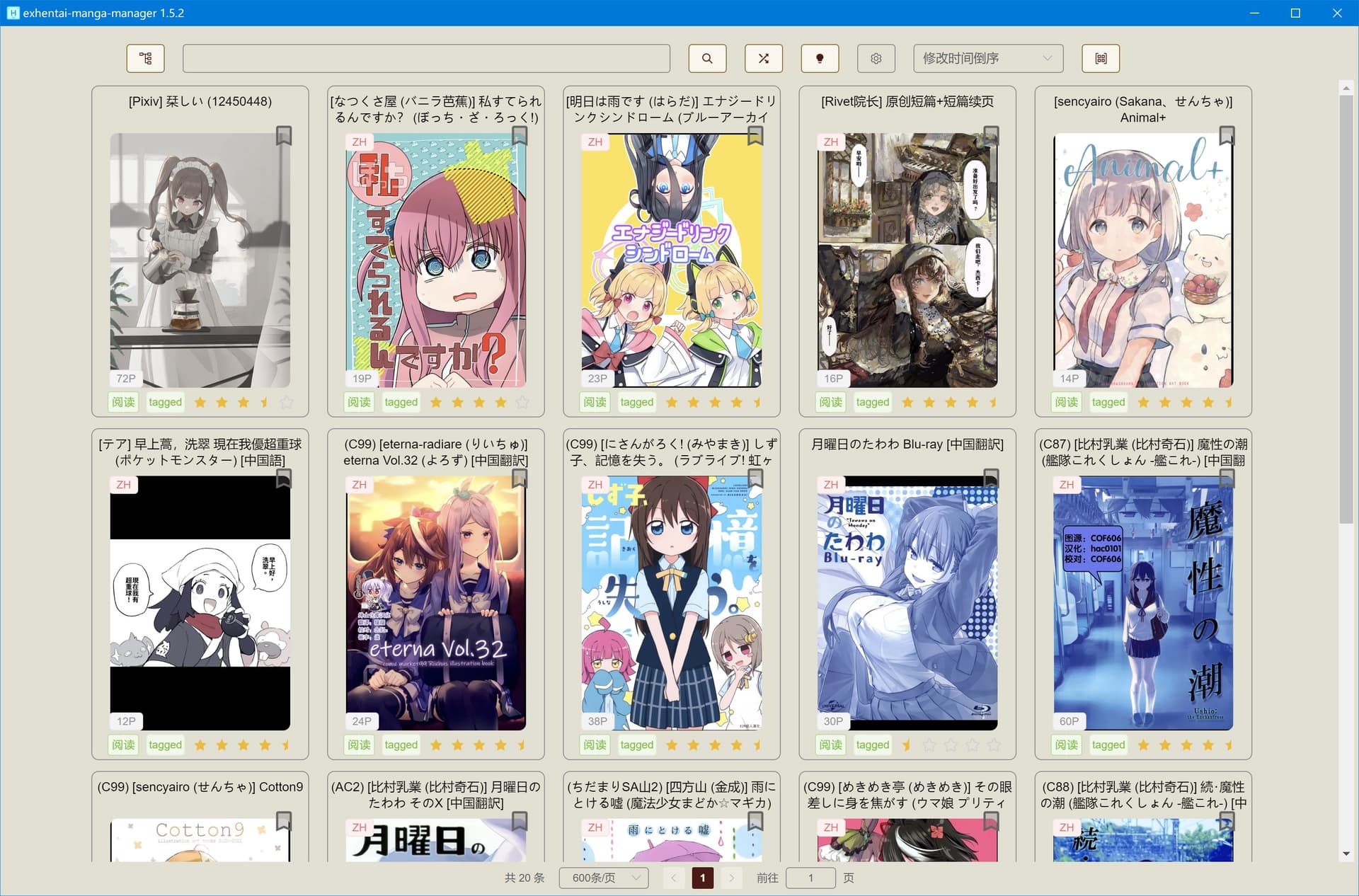
Task: Go to the next page arrow
Action: pos(731,878)
